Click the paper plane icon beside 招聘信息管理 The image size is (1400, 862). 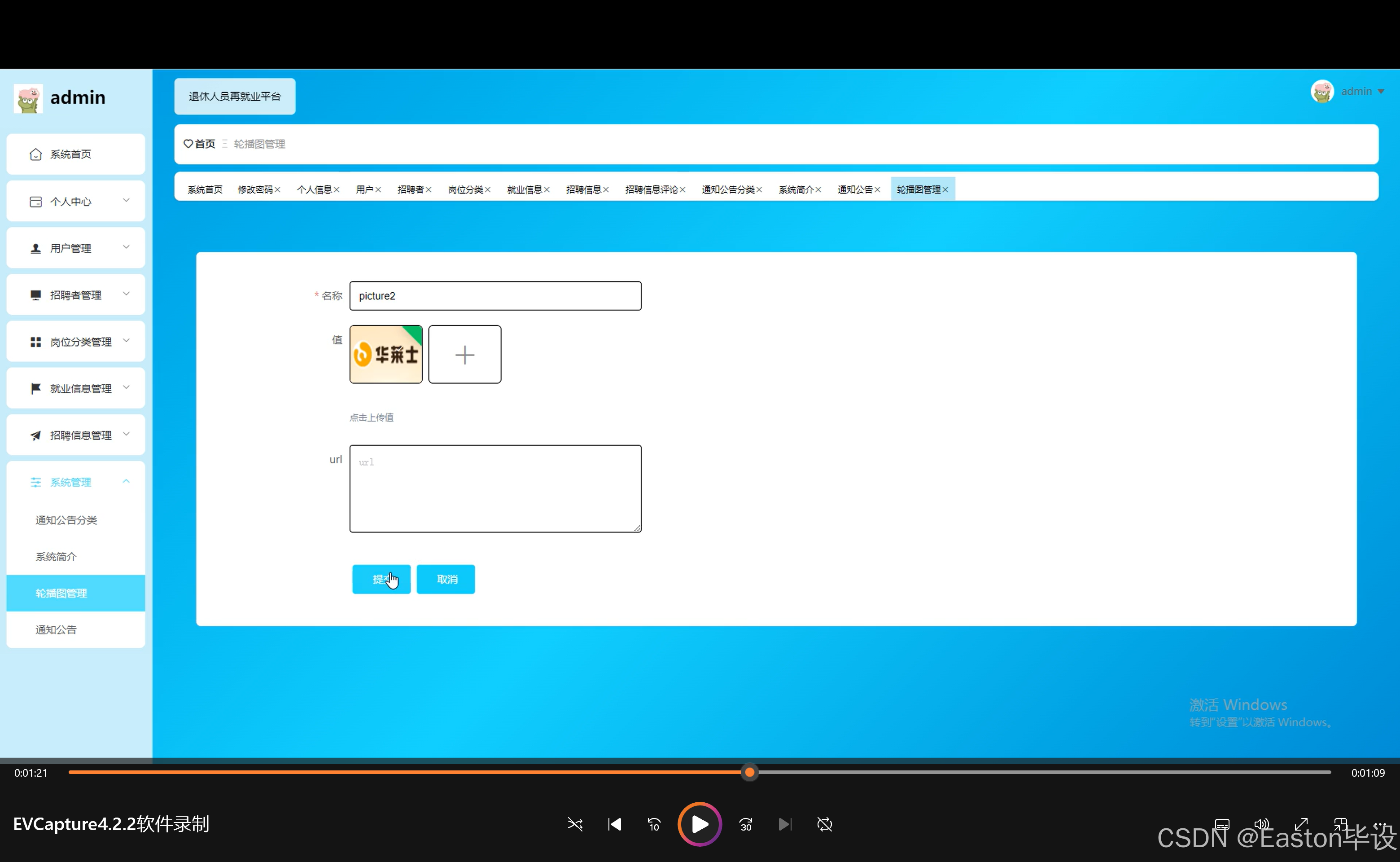[x=35, y=435]
